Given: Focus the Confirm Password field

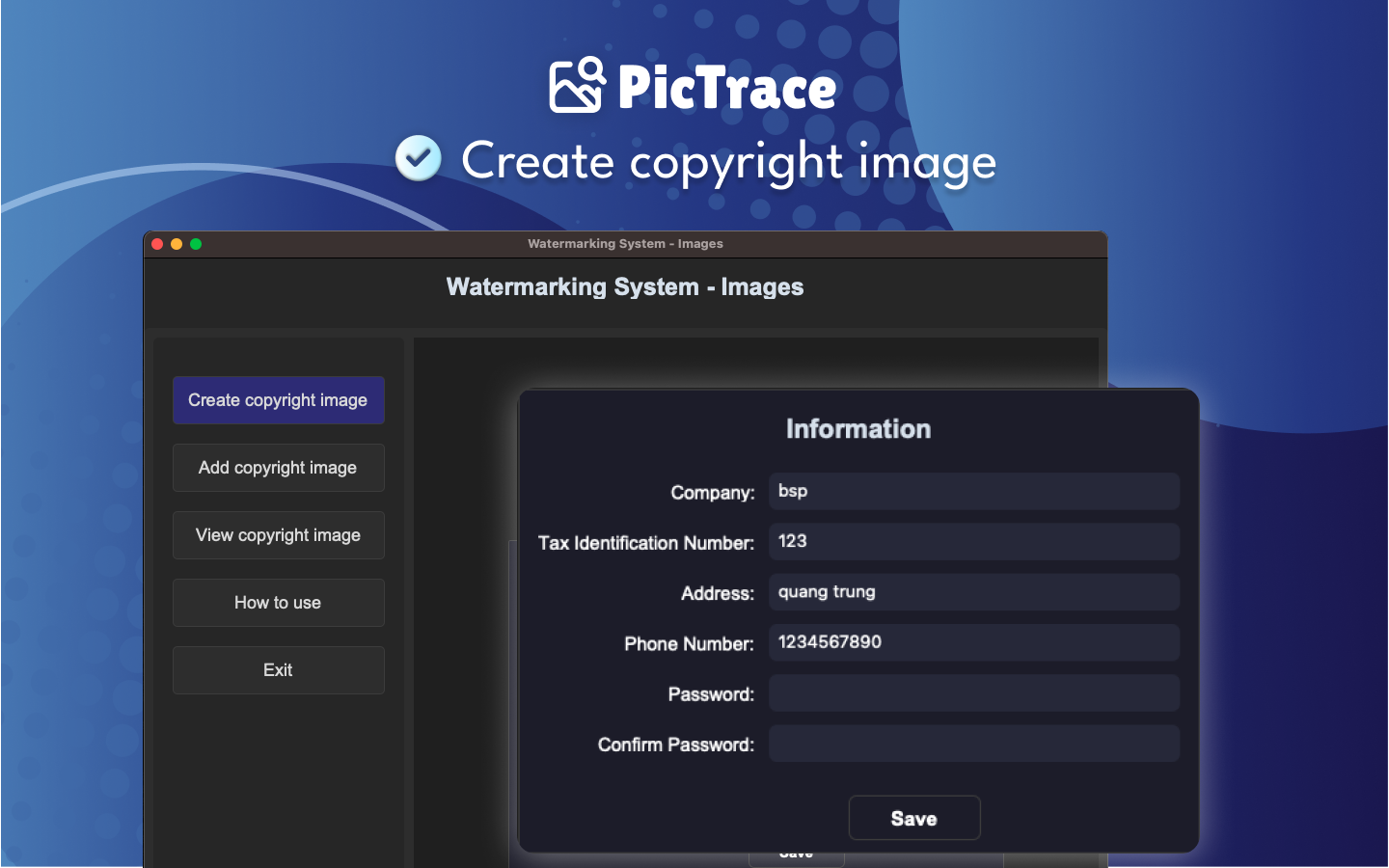Looking at the screenshot, I should click(973, 744).
